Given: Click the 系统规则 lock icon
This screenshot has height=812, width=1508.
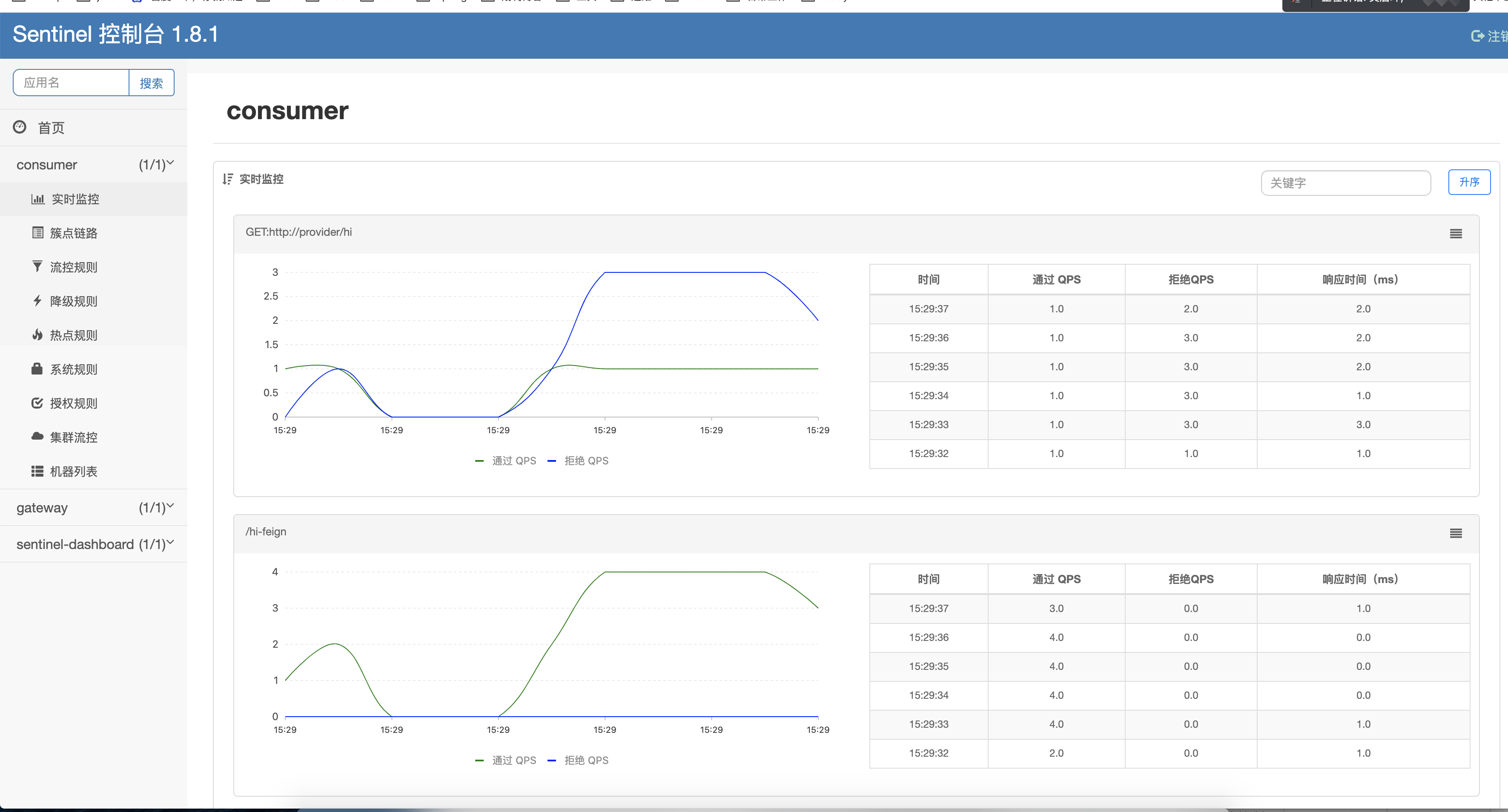Looking at the screenshot, I should (37, 369).
